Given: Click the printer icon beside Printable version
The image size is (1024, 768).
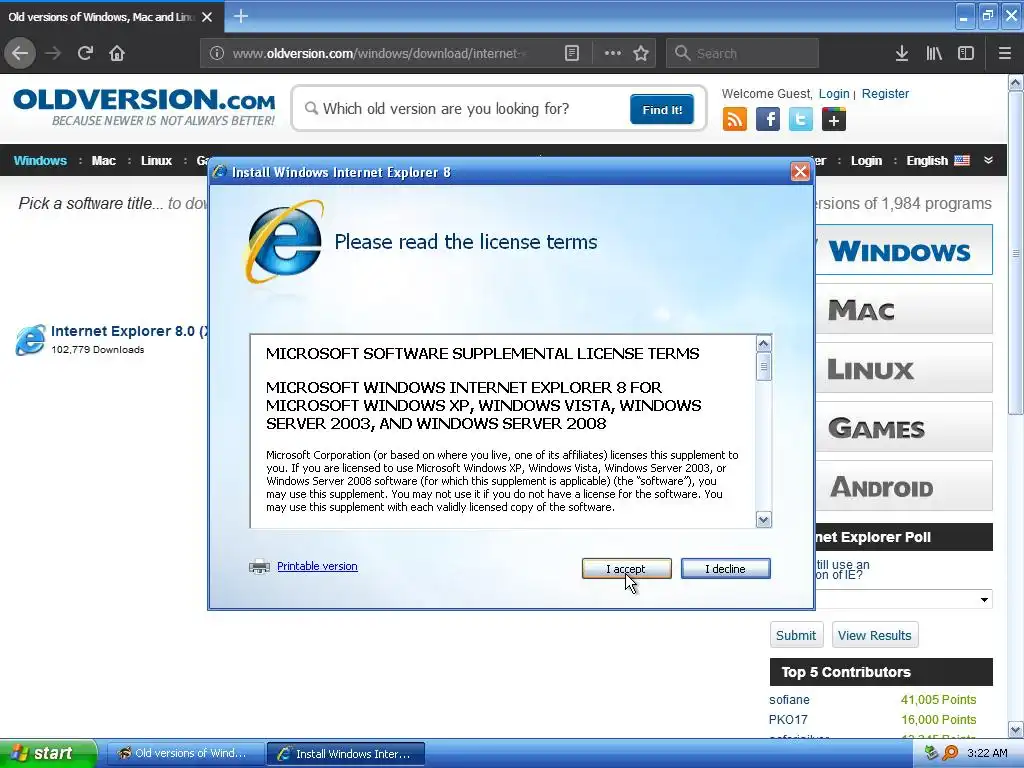Looking at the screenshot, I should pos(259,566).
